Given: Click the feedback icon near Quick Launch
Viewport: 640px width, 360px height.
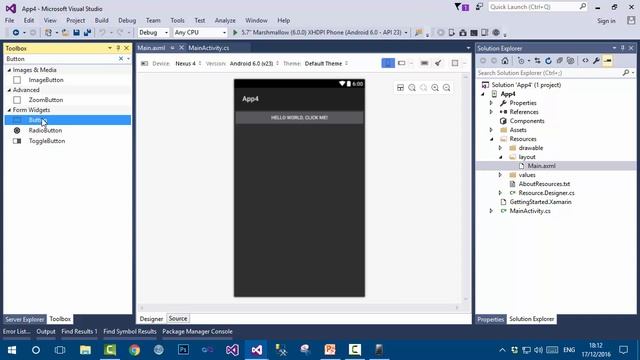Looking at the screenshot, I should 479,7.
